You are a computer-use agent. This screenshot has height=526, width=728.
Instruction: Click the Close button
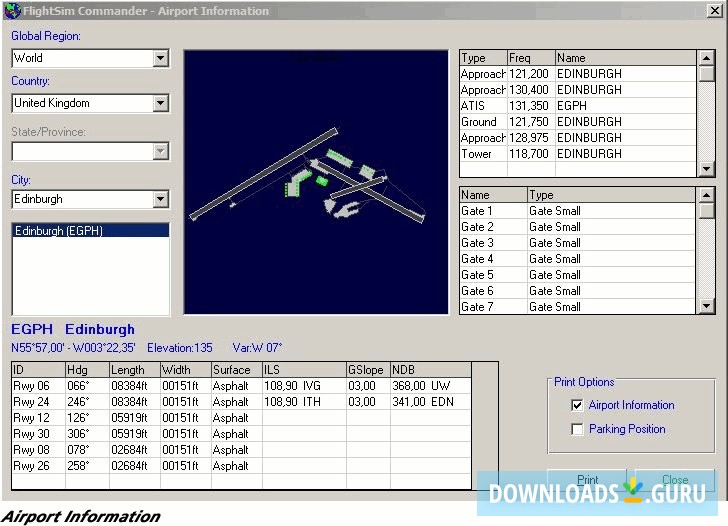(x=675, y=480)
